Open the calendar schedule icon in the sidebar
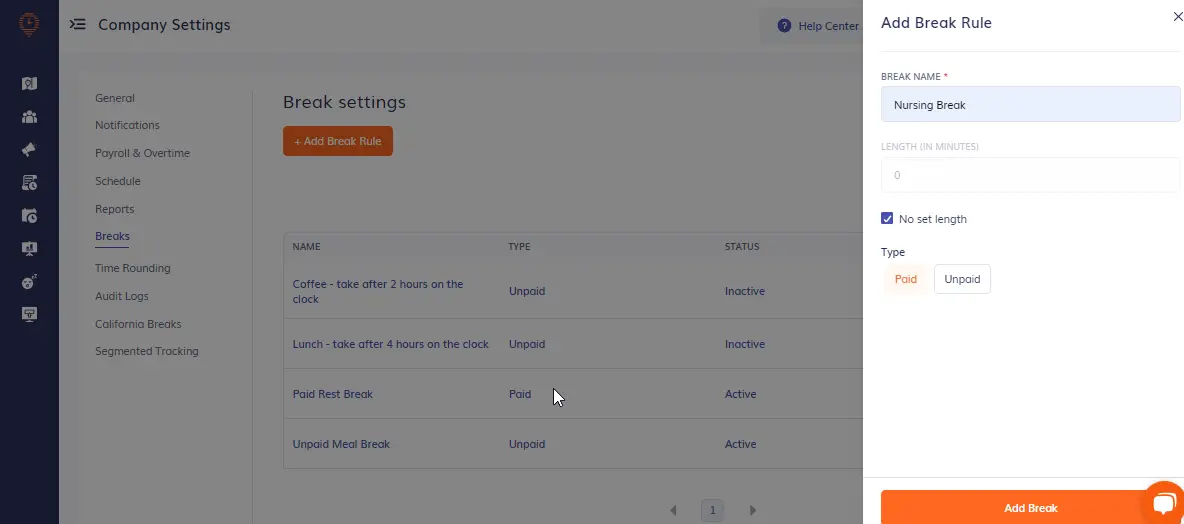Screen dimensions: 1184x524 [29, 215]
